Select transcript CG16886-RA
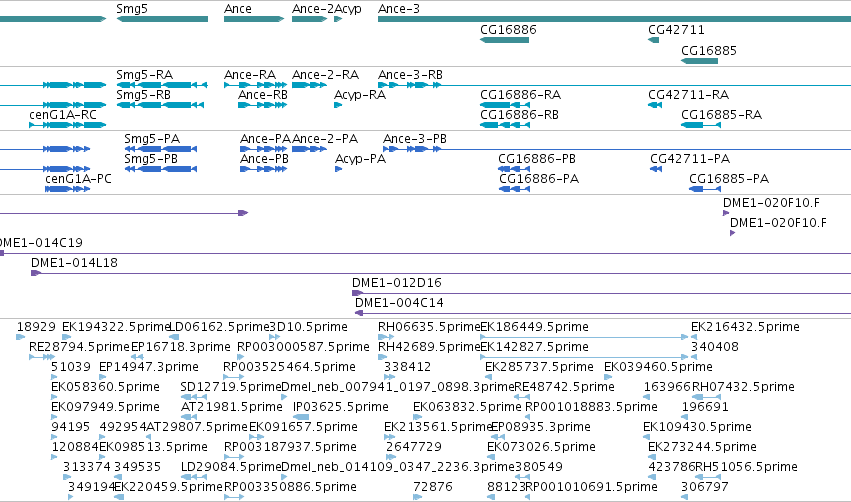The width and height of the screenshot is (851, 502). (x=520, y=94)
